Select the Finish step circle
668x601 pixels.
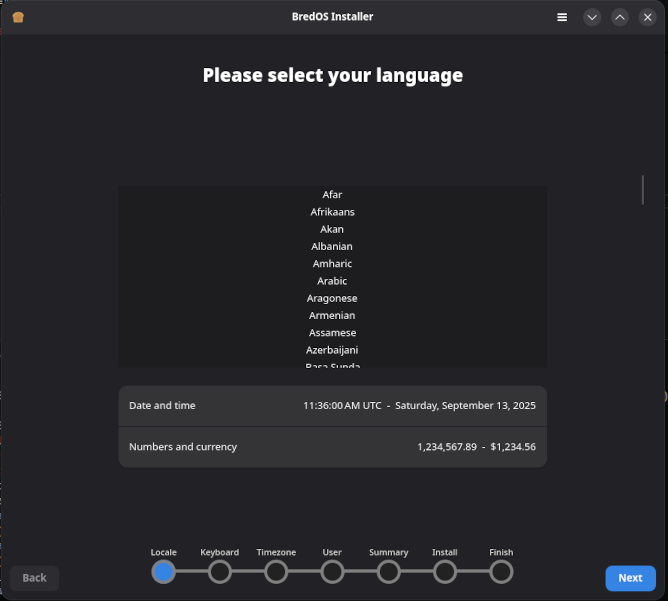pyautogui.click(x=501, y=572)
